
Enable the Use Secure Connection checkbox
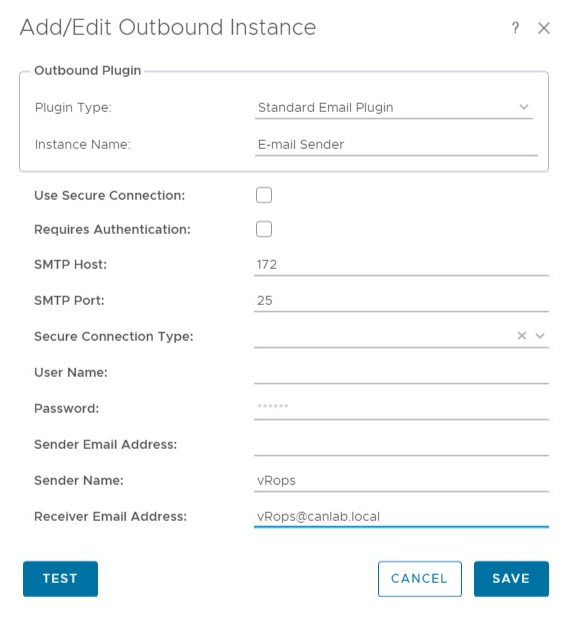264,195
